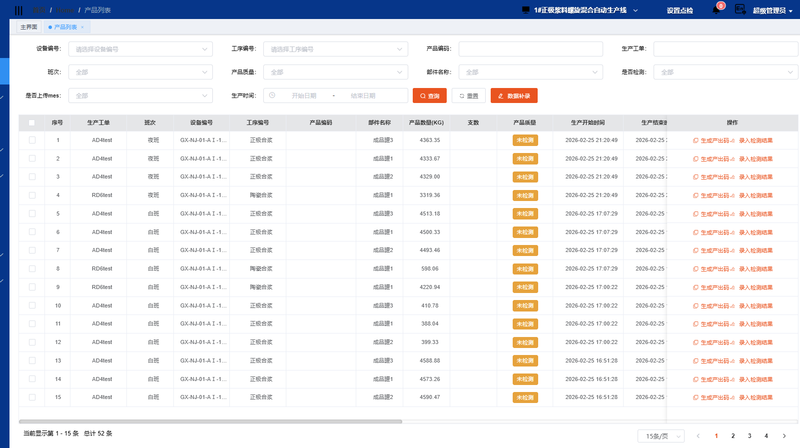Check the checkbox for row 3
The height and width of the screenshot is (448, 800).
point(32,177)
